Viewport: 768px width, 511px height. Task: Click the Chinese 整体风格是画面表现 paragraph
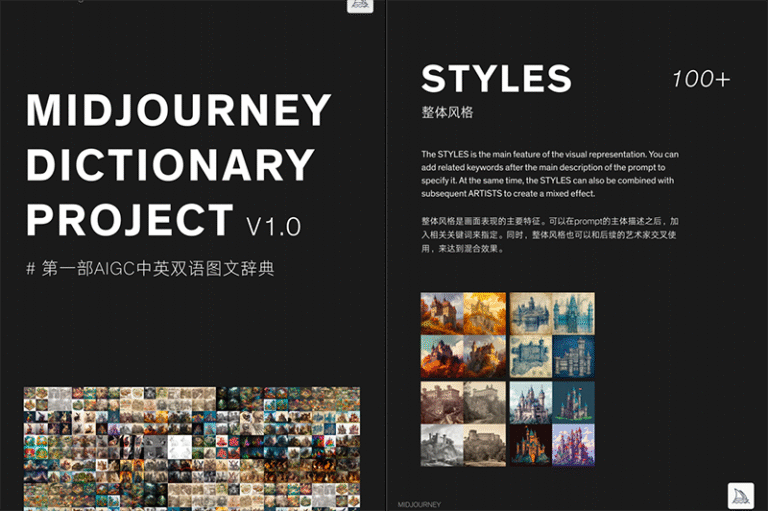(x=550, y=233)
